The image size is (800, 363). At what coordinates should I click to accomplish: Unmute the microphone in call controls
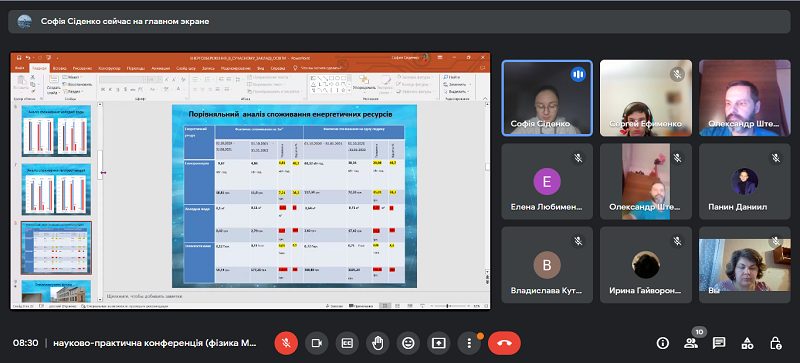click(x=286, y=343)
